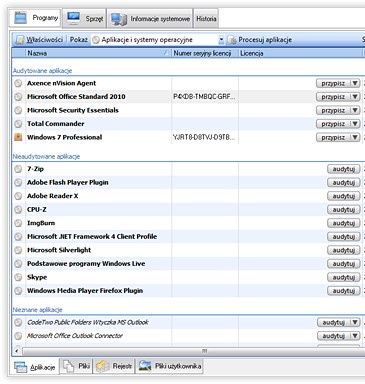365x384 pixels.
Task: Click the Pokaż label in toolbar
Action: 79,40
